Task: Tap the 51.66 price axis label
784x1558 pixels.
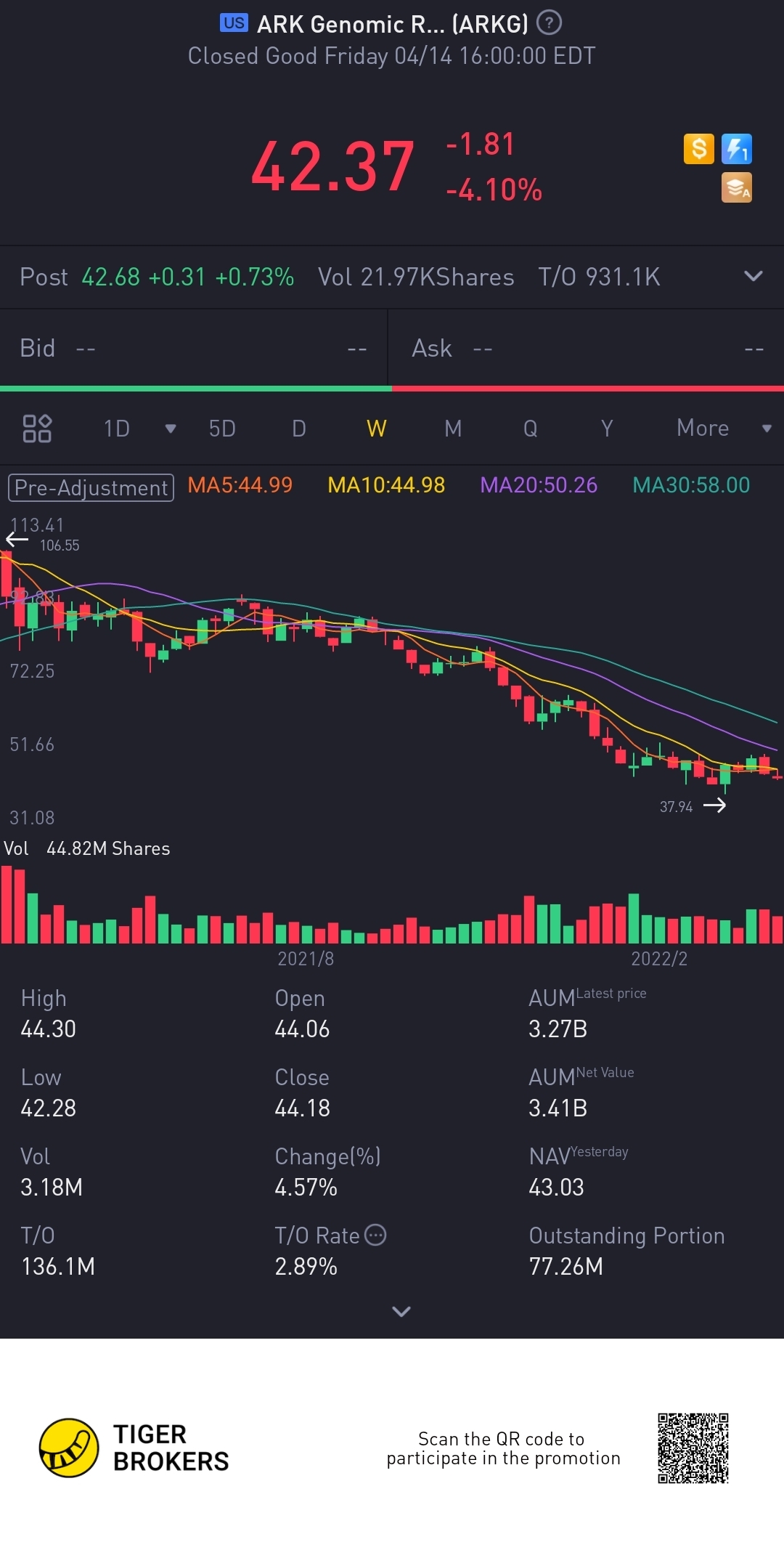Action: coord(32,744)
